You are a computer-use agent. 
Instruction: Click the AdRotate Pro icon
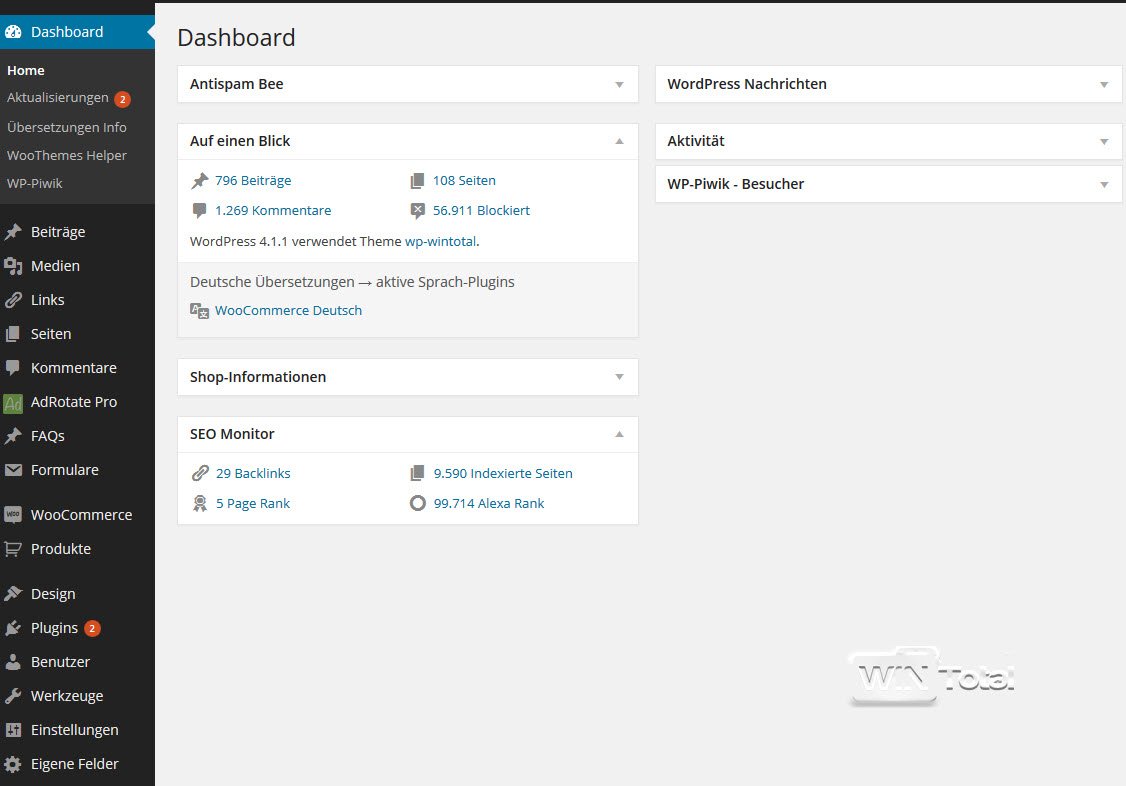13,403
